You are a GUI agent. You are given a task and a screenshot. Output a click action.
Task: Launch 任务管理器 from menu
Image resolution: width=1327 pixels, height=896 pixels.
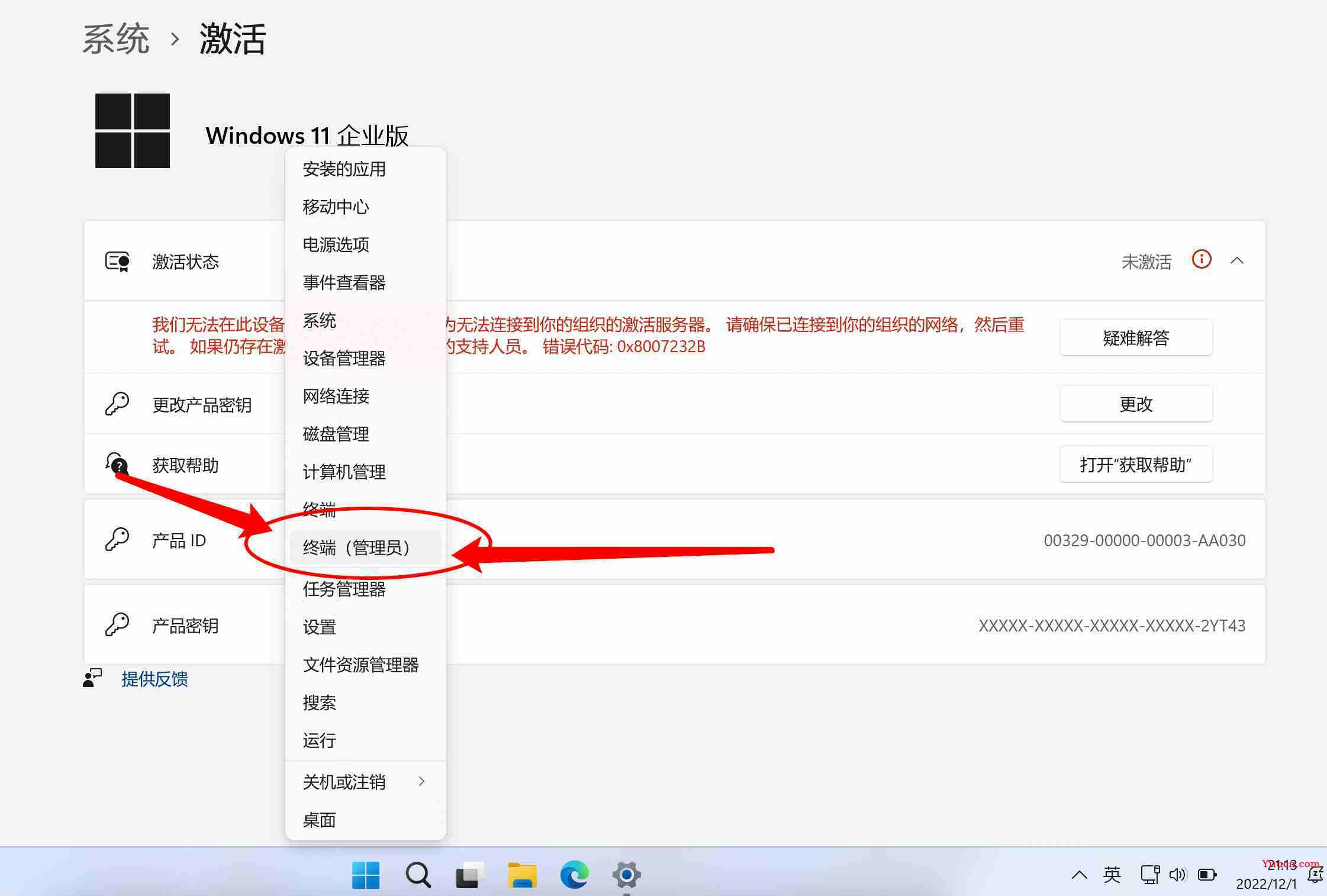[x=365, y=589]
